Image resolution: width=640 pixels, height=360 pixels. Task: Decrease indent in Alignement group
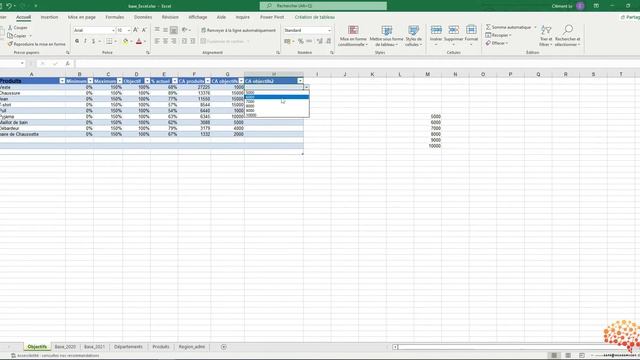[x=184, y=41]
